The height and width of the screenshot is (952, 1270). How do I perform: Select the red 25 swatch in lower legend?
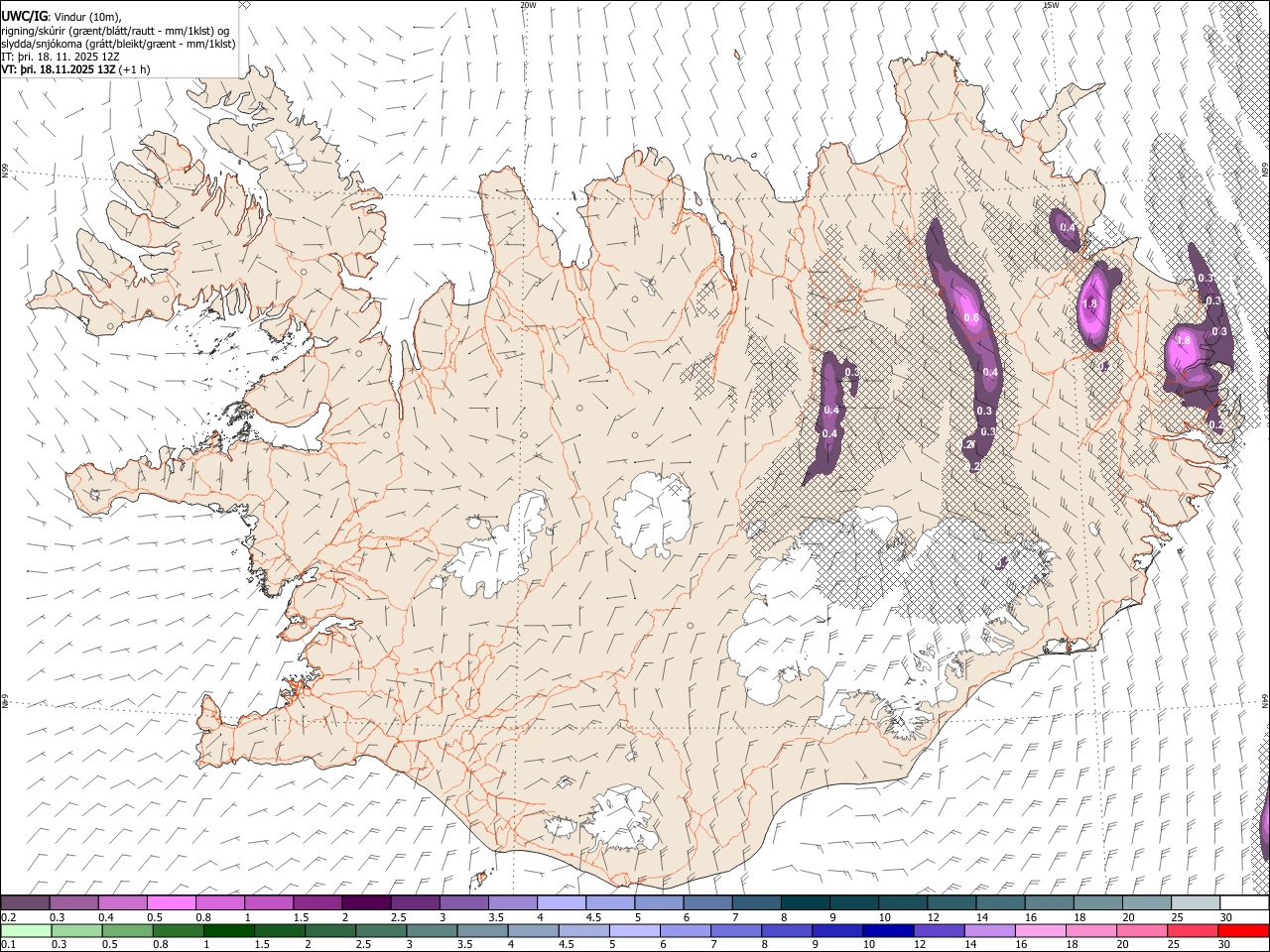pos(1193,930)
